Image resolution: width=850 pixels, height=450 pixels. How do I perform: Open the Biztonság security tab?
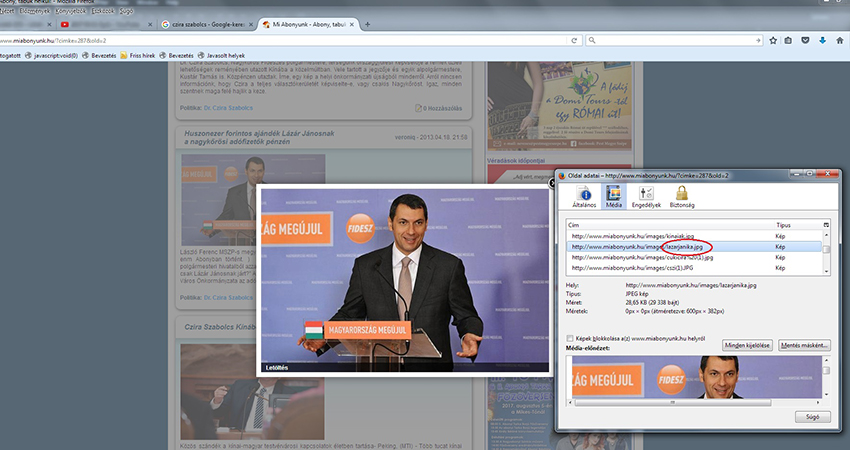click(x=681, y=197)
